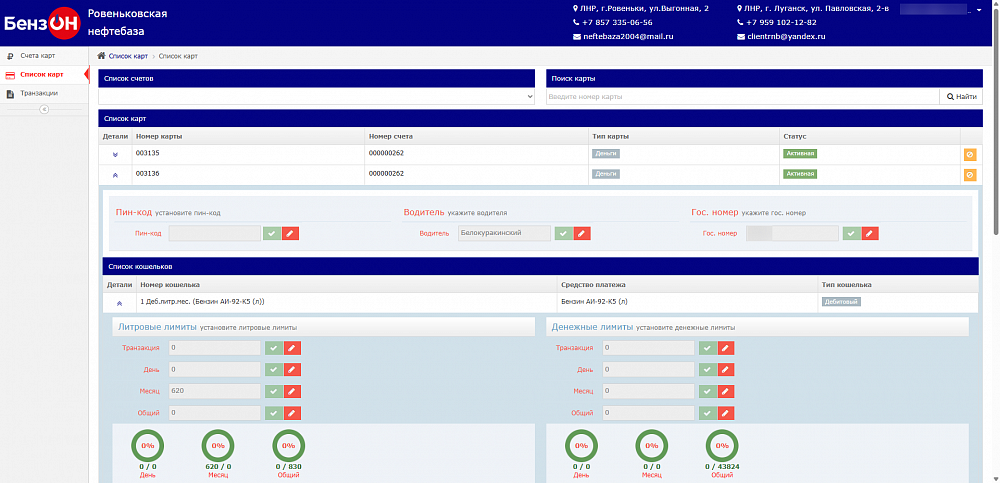The height and width of the screenshot is (483, 1000).
Task: Confirm the money День limit with green check
Action: click(x=707, y=369)
